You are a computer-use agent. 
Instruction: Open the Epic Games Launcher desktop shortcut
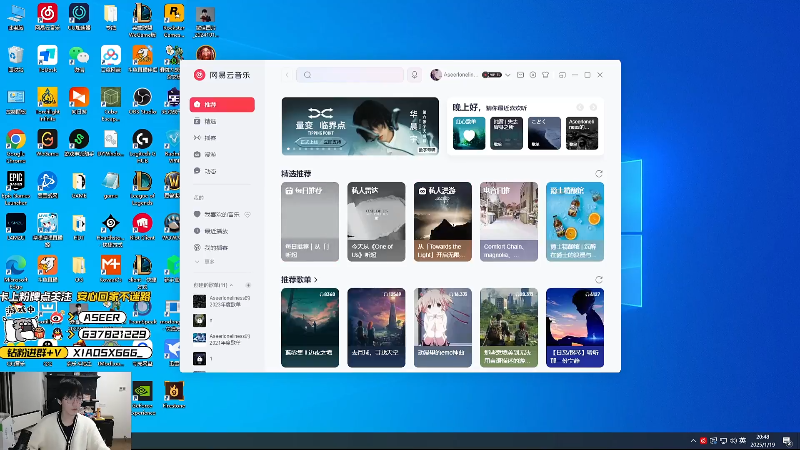click(x=16, y=188)
